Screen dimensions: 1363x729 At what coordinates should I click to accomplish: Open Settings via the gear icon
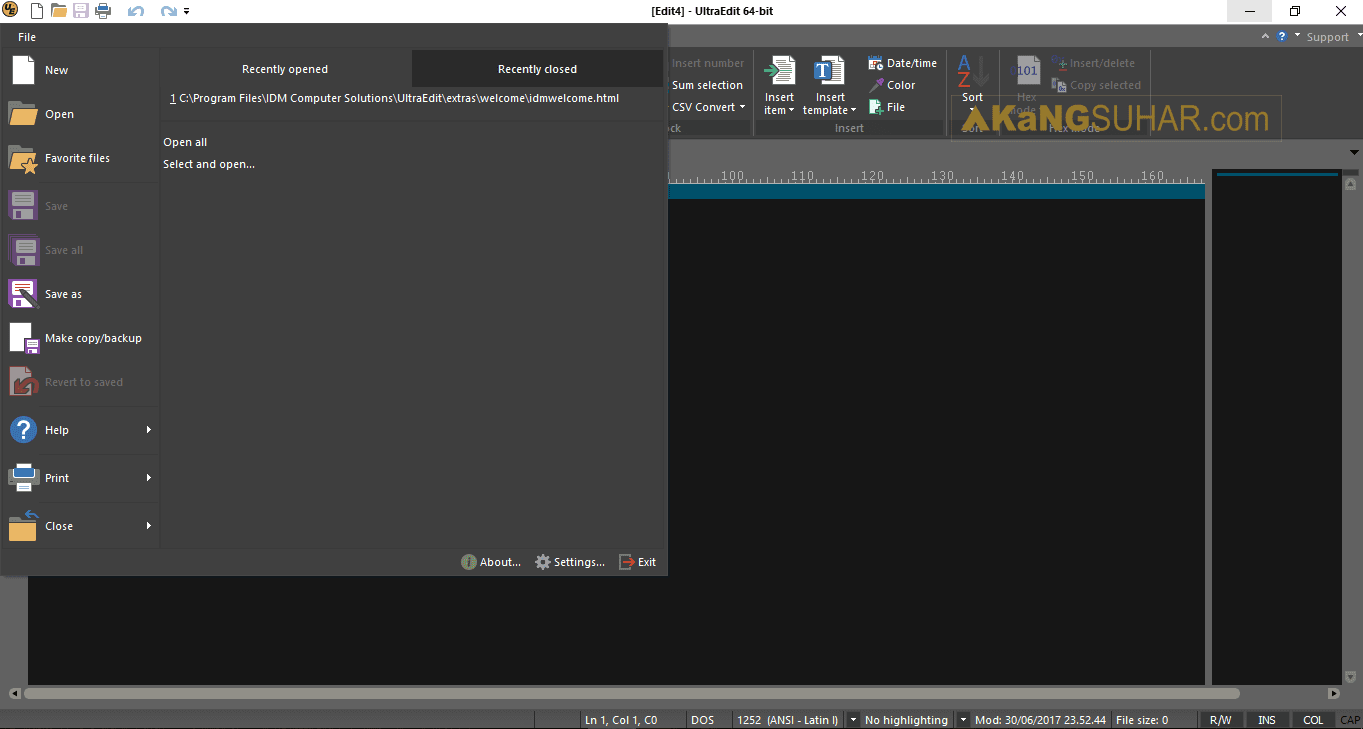click(543, 562)
